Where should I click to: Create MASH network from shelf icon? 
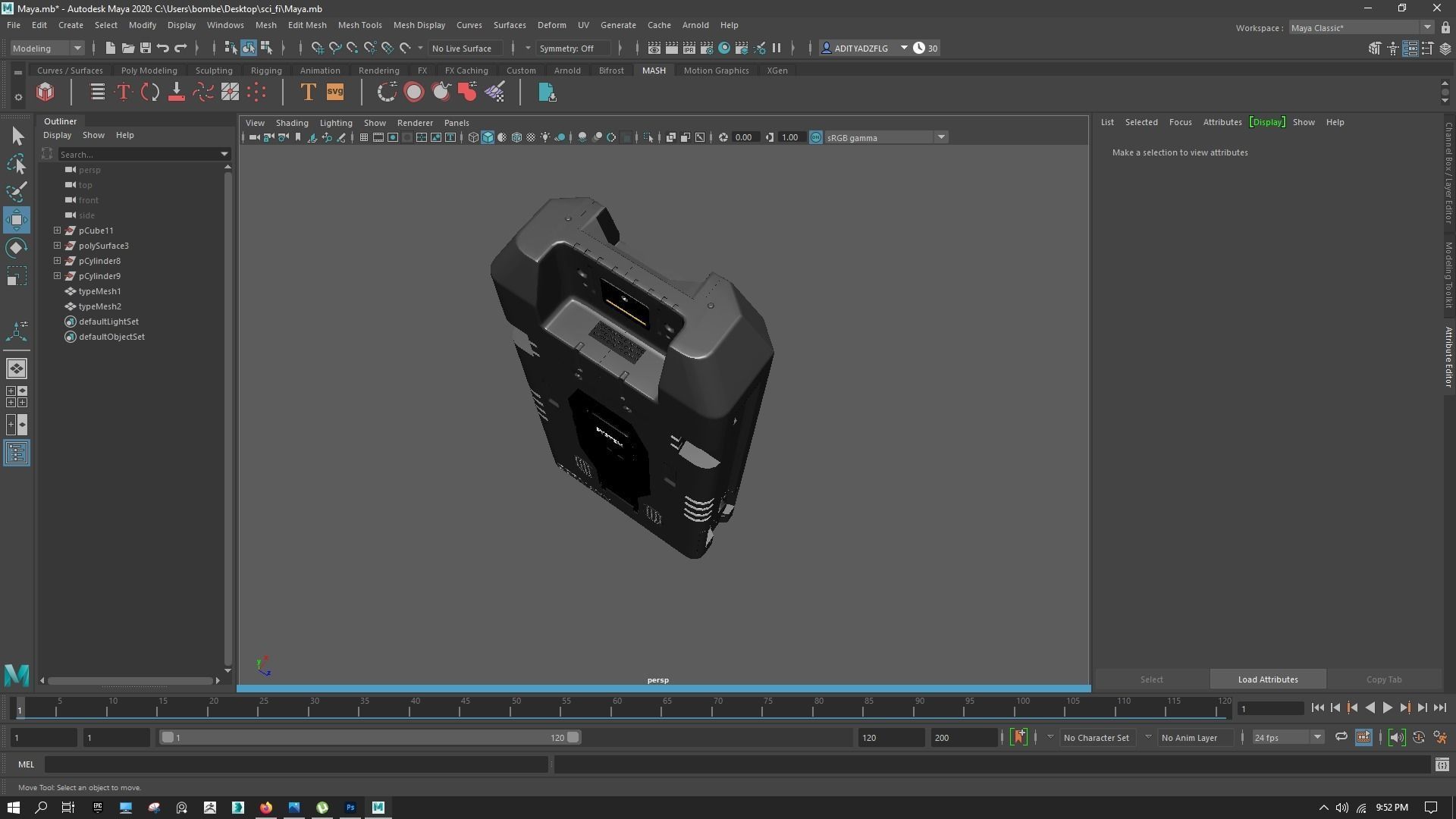(x=45, y=93)
